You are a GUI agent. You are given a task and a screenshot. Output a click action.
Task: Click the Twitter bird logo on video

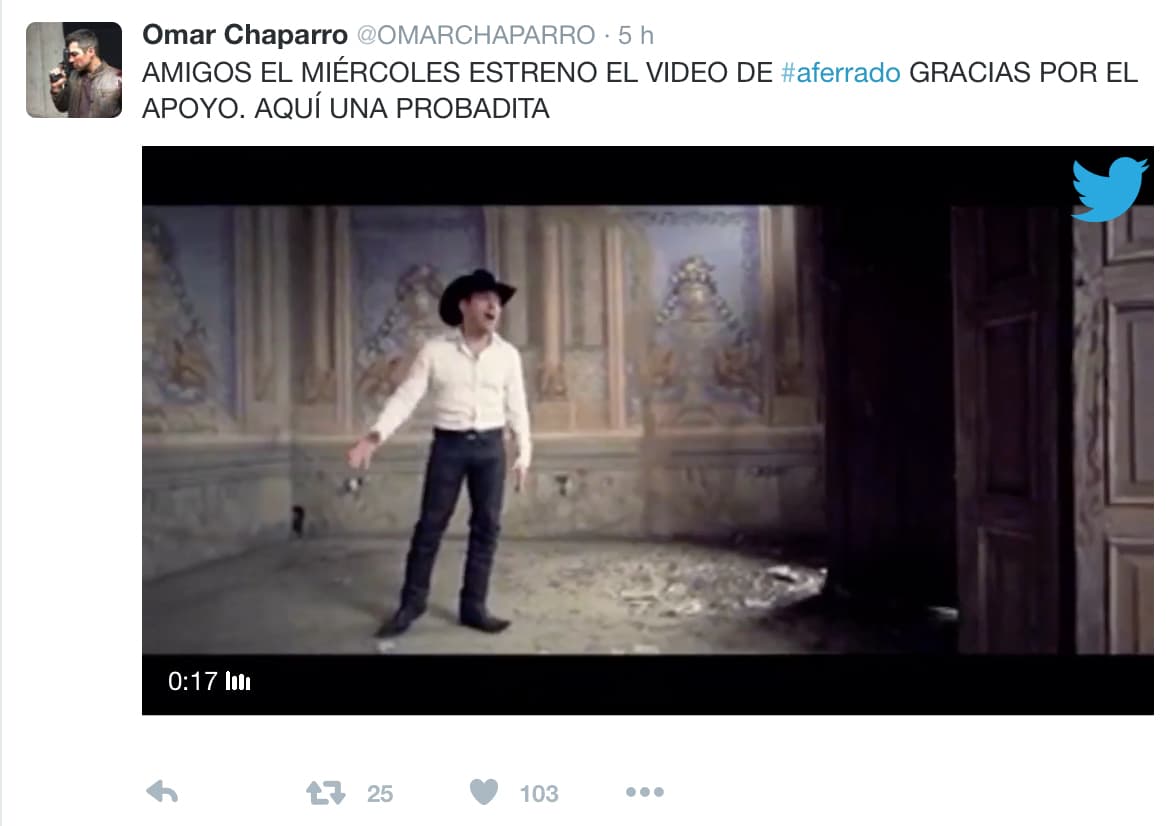click(x=1110, y=190)
